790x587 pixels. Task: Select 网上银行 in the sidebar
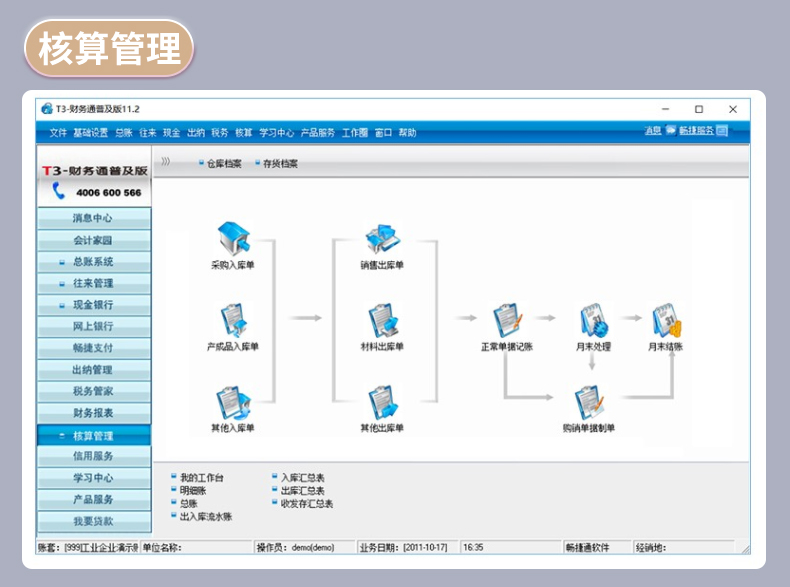point(94,327)
